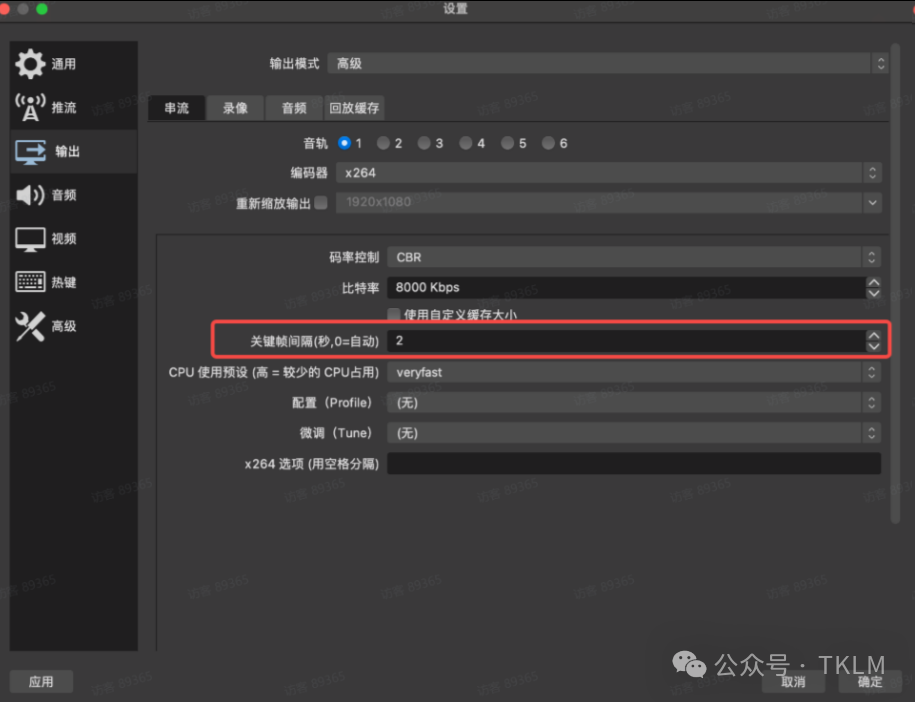Click the 输出 arrow icon in sidebar
Viewport: 915px width, 702px height.
point(32,151)
